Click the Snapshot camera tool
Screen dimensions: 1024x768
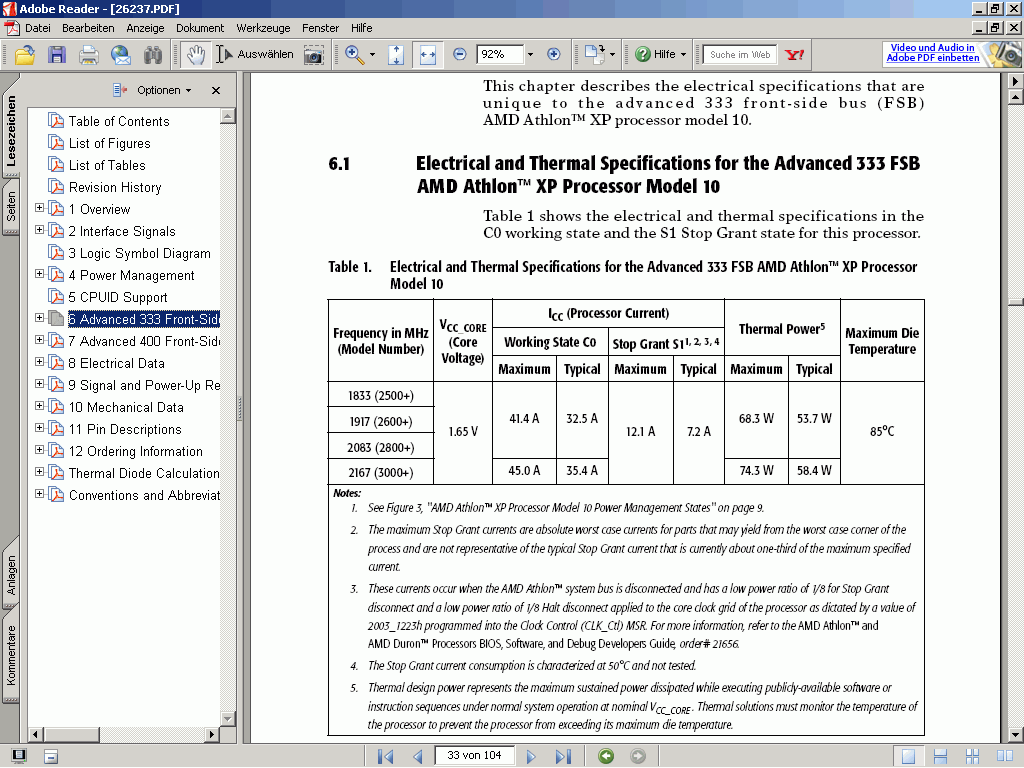[313, 55]
